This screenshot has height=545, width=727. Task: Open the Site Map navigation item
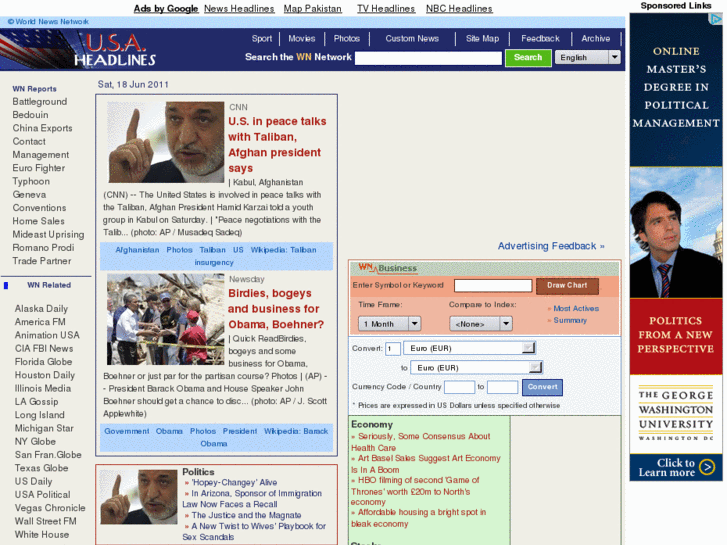tap(482, 38)
